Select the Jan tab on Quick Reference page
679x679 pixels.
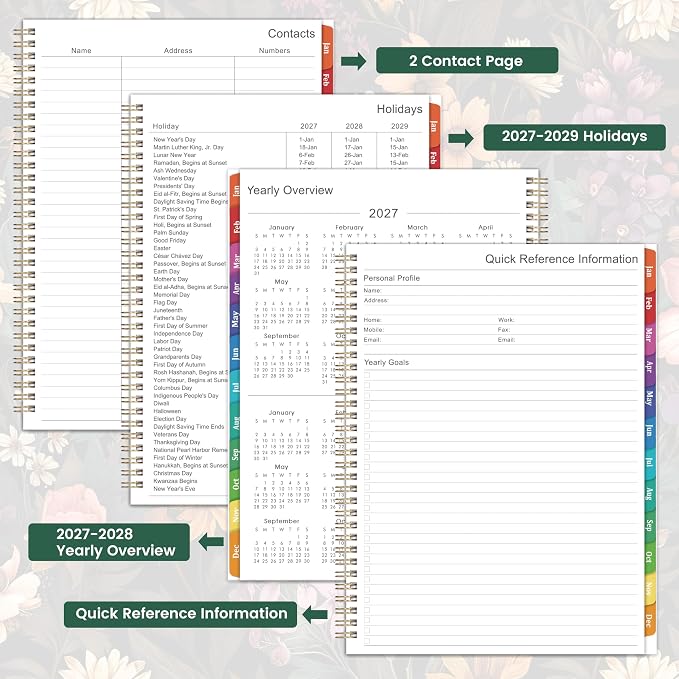[650, 271]
